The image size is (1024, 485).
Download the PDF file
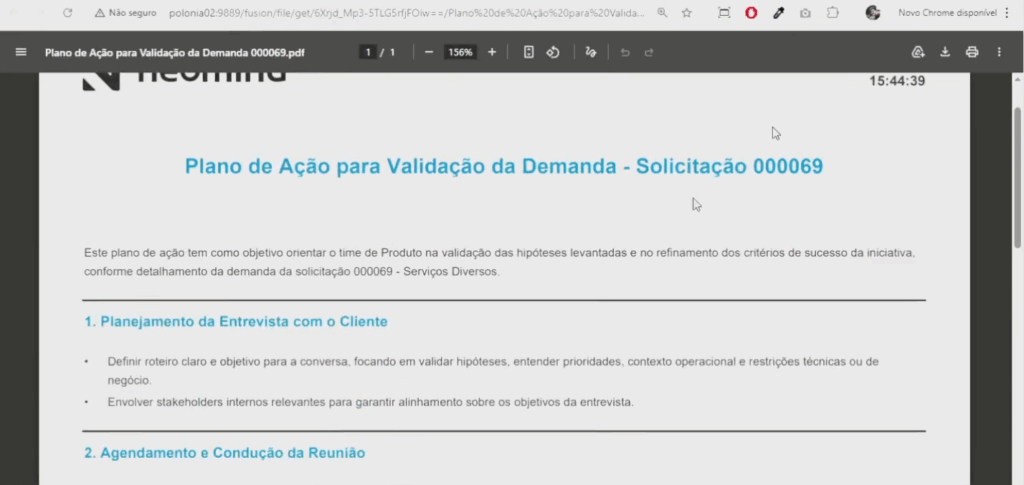point(945,52)
